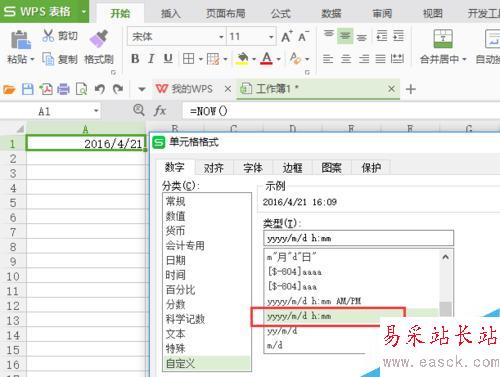Open the quick access toolbar dropdown arrow
The height and width of the screenshot is (377, 500).
point(142,89)
